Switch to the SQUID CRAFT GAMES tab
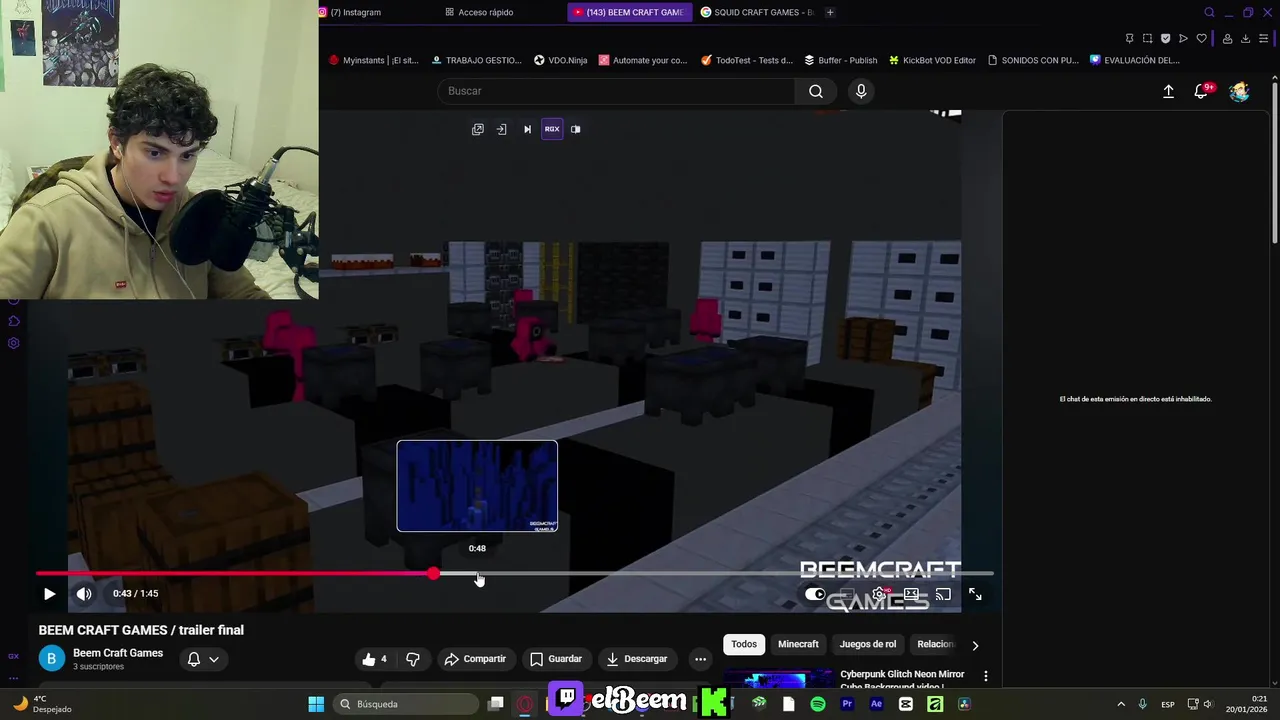 (757, 12)
